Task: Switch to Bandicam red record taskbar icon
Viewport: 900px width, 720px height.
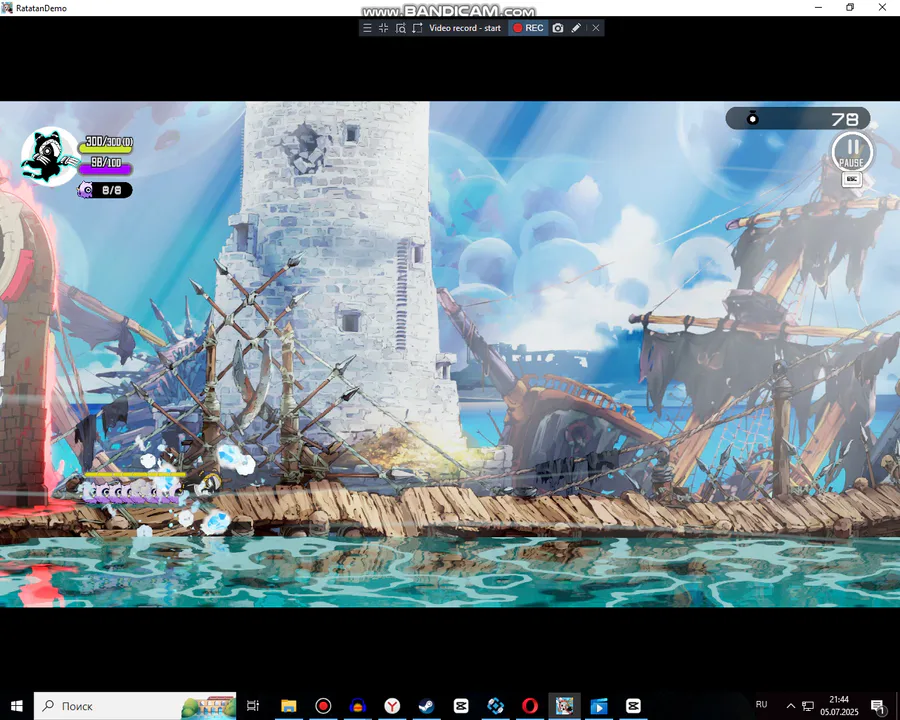Action: pyautogui.click(x=323, y=706)
